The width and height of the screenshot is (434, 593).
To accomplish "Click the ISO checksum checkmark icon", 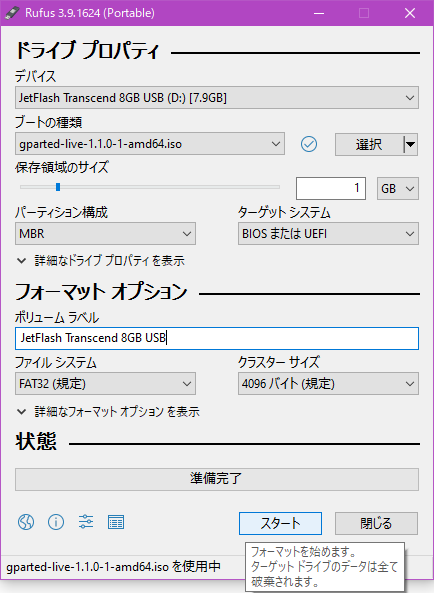I will [309, 144].
